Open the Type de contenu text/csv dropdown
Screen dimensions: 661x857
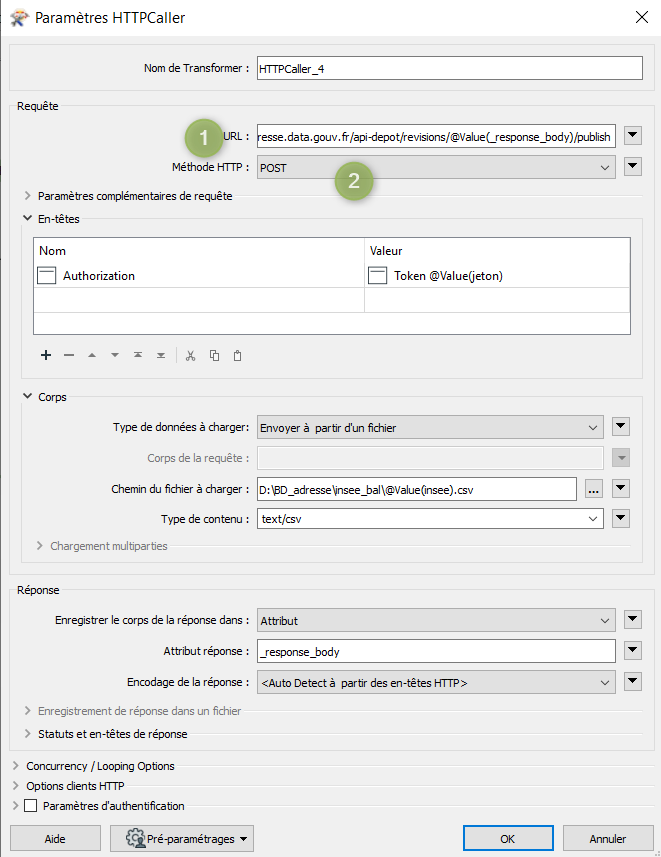(430, 519)
